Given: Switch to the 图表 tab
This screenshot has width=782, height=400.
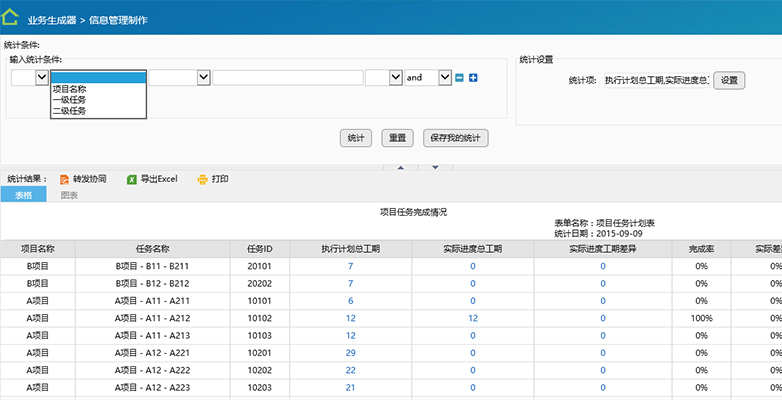Looking at the screenshot, I should (70, 195).
